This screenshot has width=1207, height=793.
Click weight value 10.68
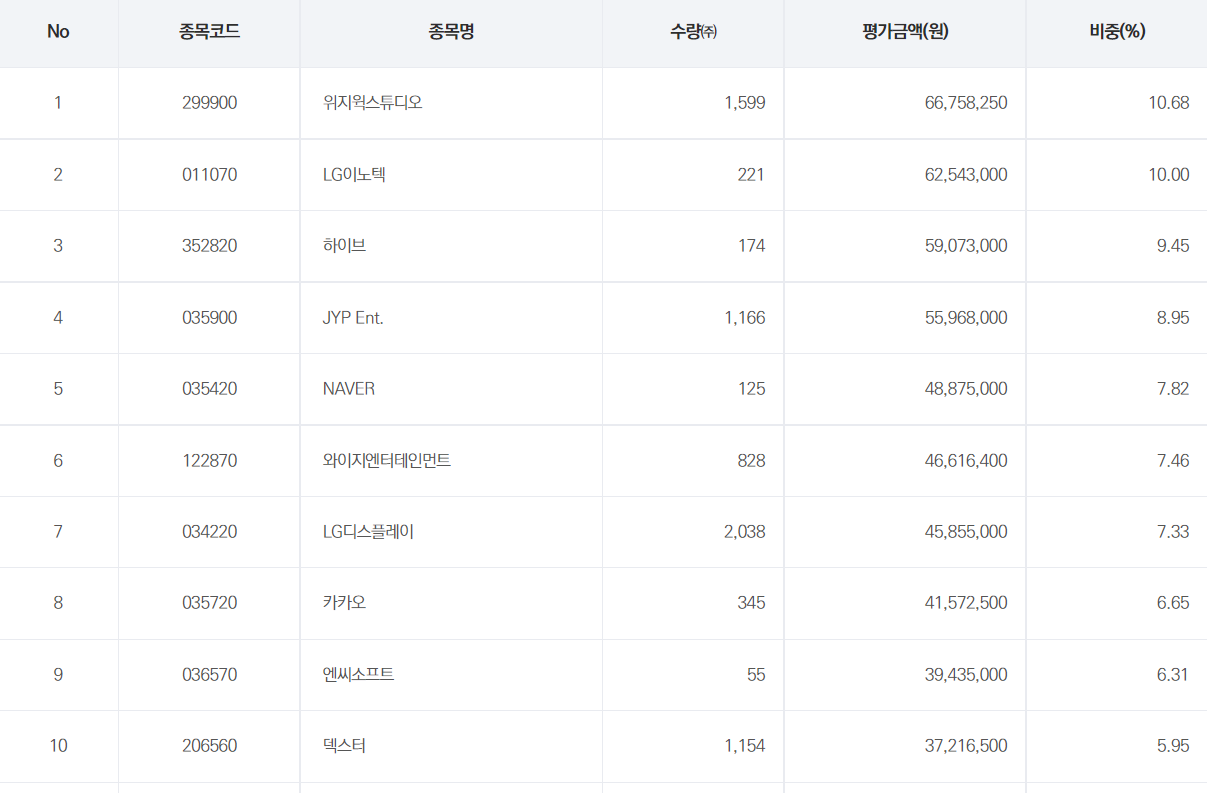pyautogui.click(x=1169, y=103)
